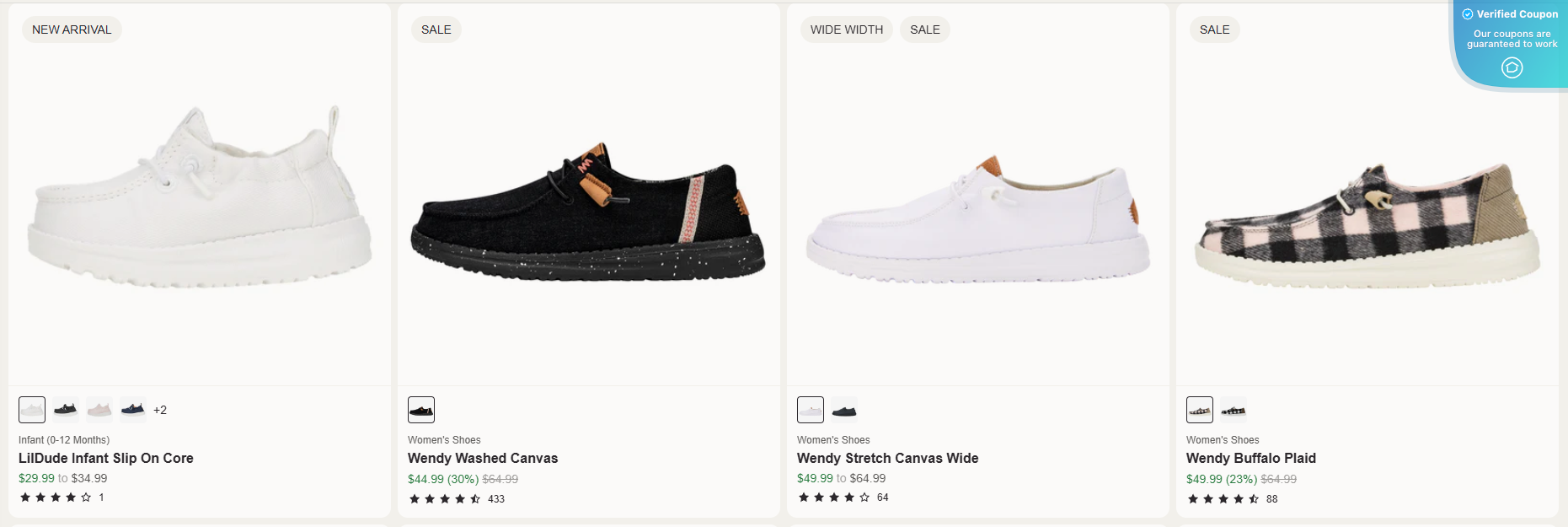Viewport: 1568px width, 527px height.
Task: Click the Verified Coupon badge icon
Action: [x=1512, y=67]
